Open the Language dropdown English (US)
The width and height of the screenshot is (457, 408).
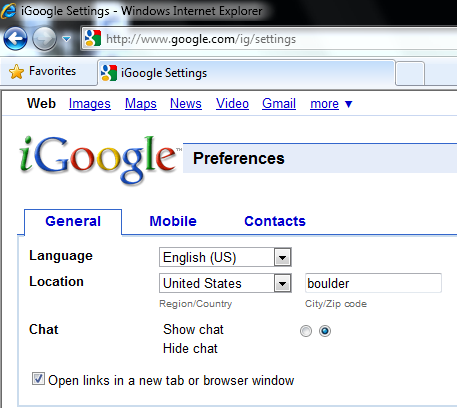pos(225,257)
